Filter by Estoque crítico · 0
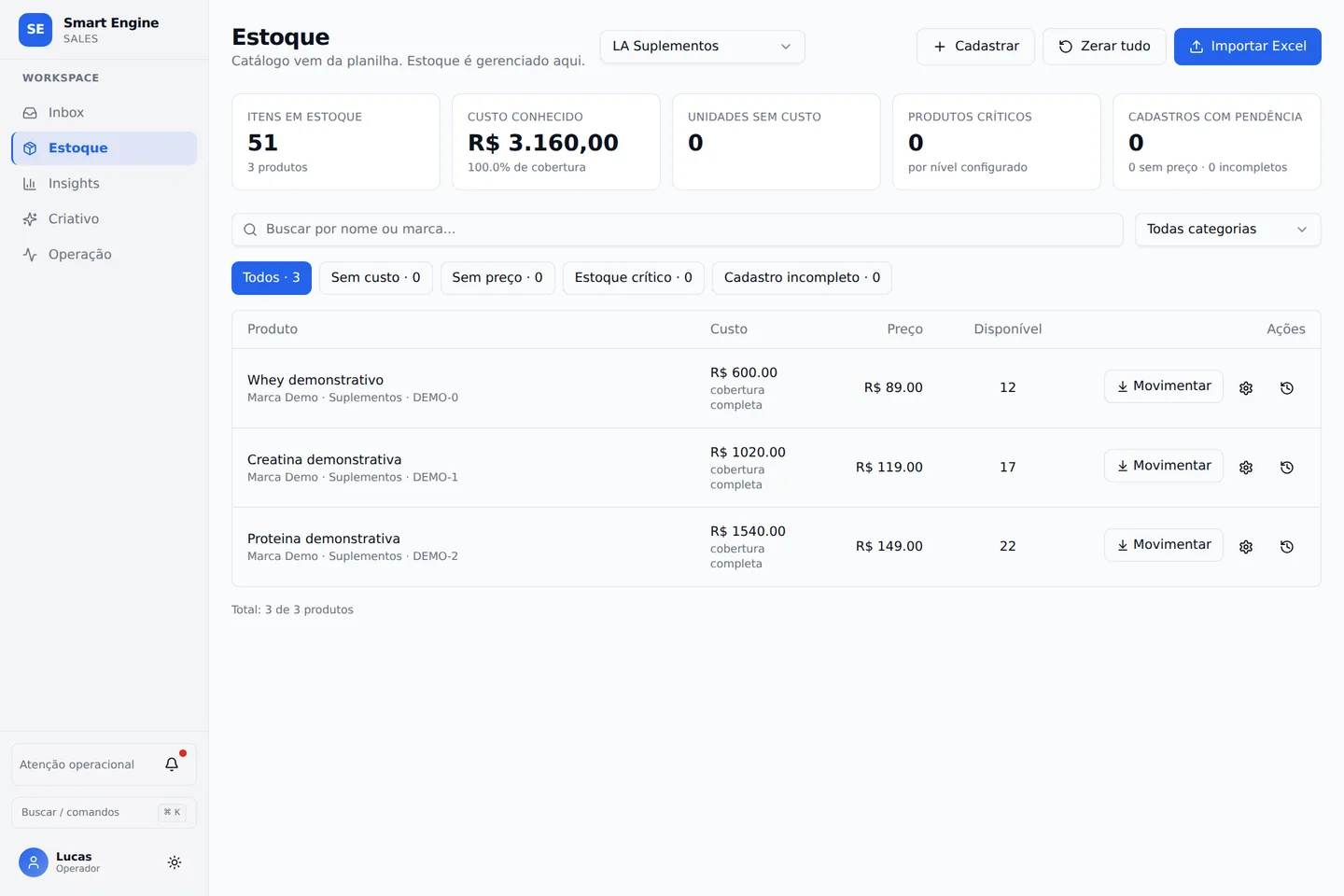 (634, 278)
